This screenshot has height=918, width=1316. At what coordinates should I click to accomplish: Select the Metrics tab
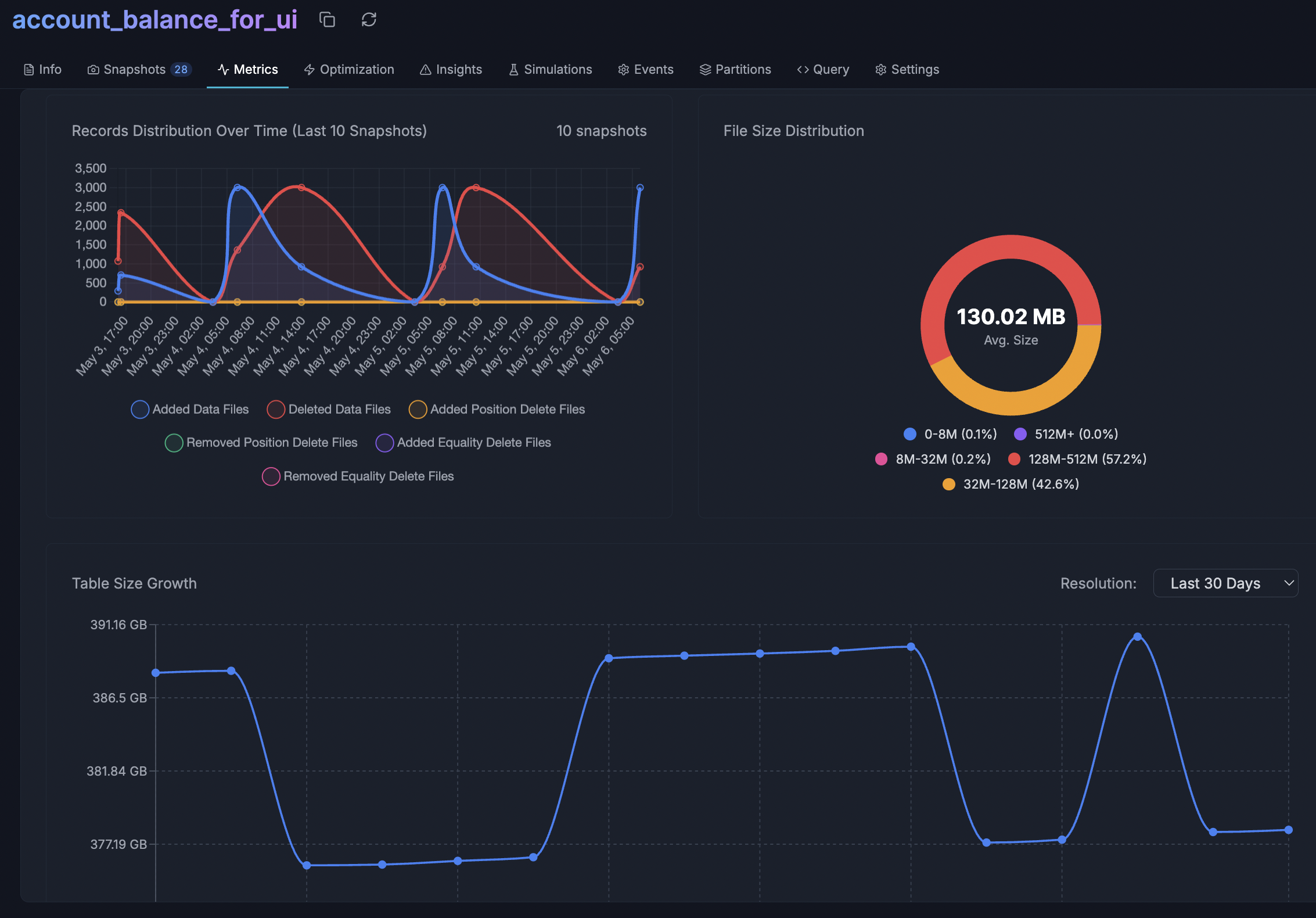247,70
